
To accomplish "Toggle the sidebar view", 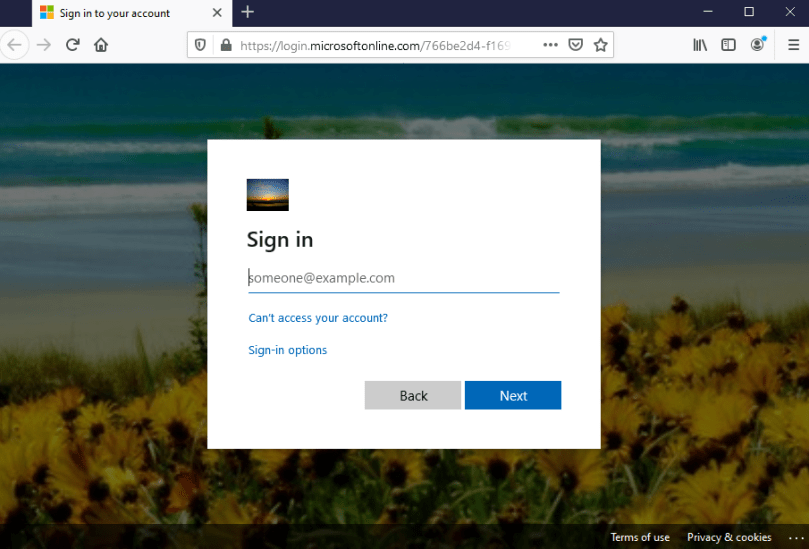I will pos(729,45).
